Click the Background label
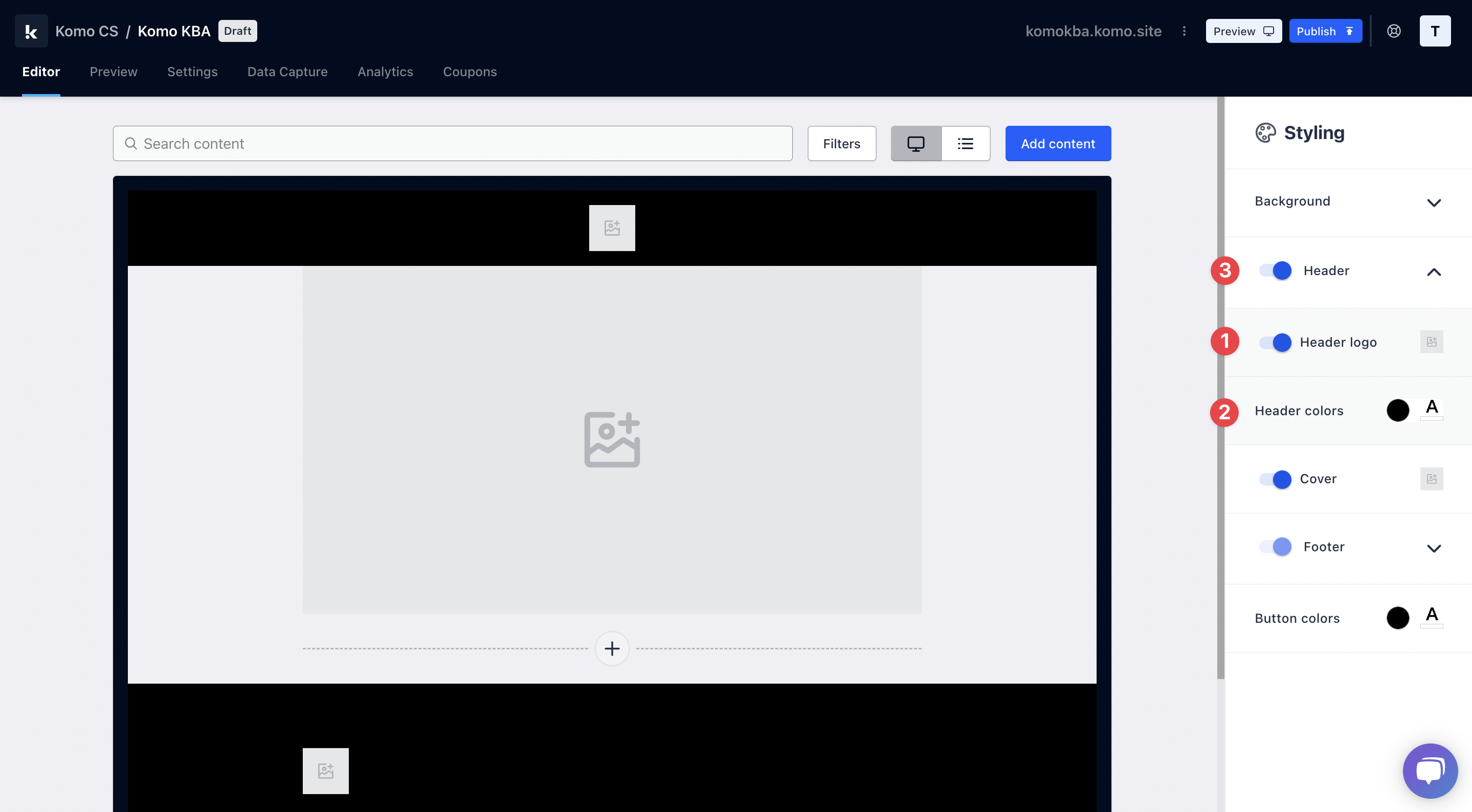The width and height of the screenshot is (1472, 812). coord(1292,201)
